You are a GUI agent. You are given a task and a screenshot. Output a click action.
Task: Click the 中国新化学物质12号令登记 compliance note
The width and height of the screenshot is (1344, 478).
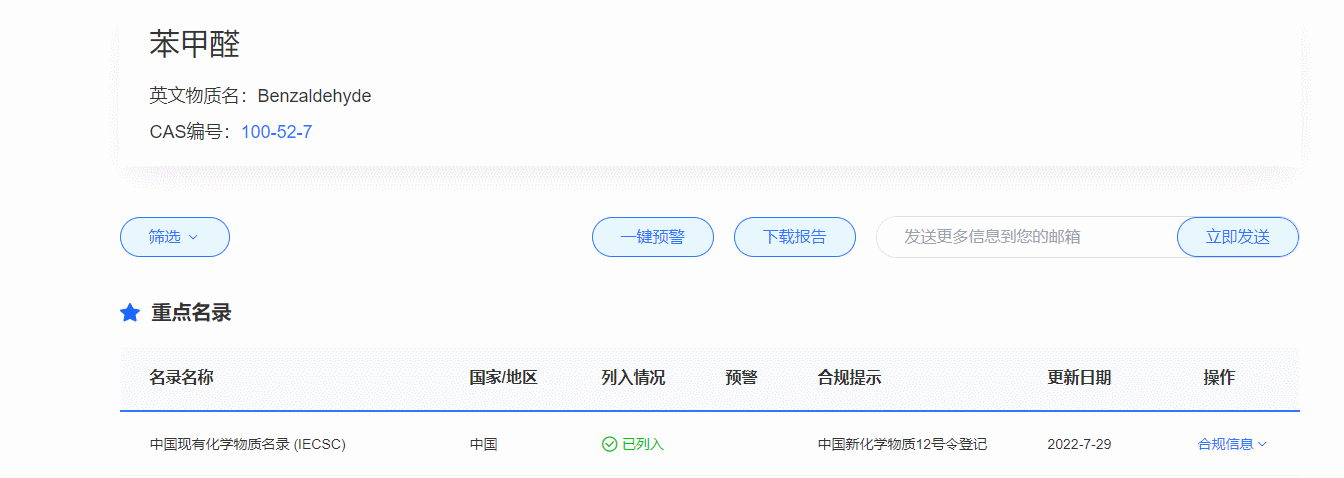click(902, 444)
